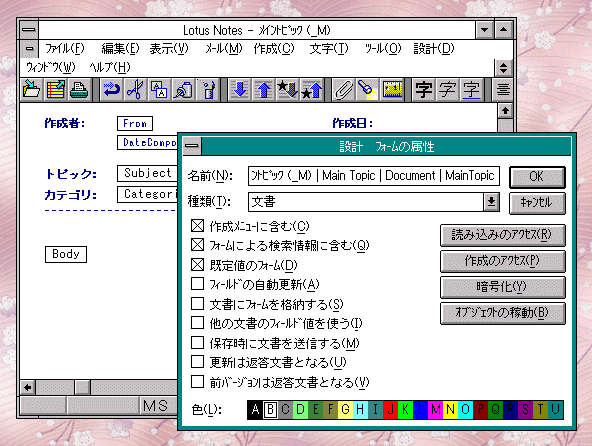Image resolution: width=592 pixels, height=446 pixels.
Task: Uncheck 既定値のフォーム checkbox
Action: tap(197, 265)
